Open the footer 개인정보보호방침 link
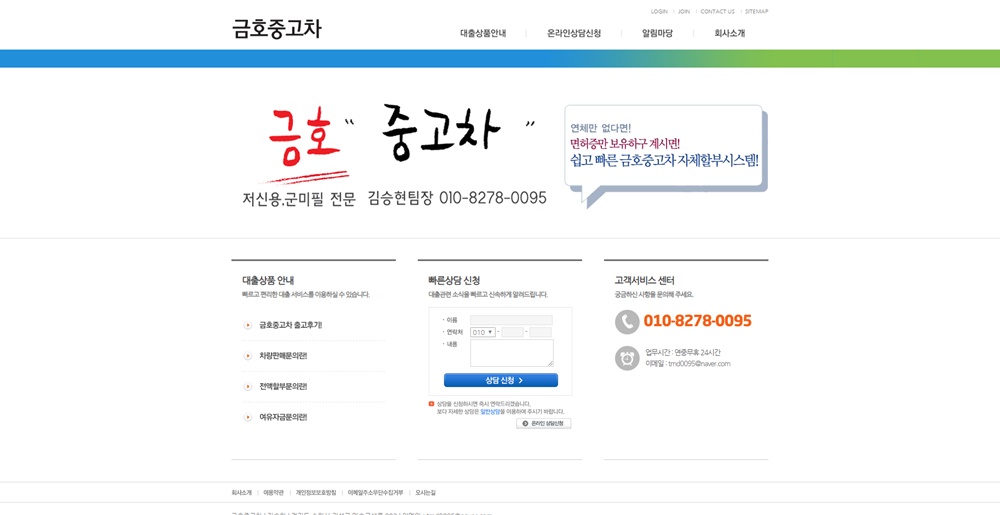This screenshot has height=515, width=1000. (316, 493)
